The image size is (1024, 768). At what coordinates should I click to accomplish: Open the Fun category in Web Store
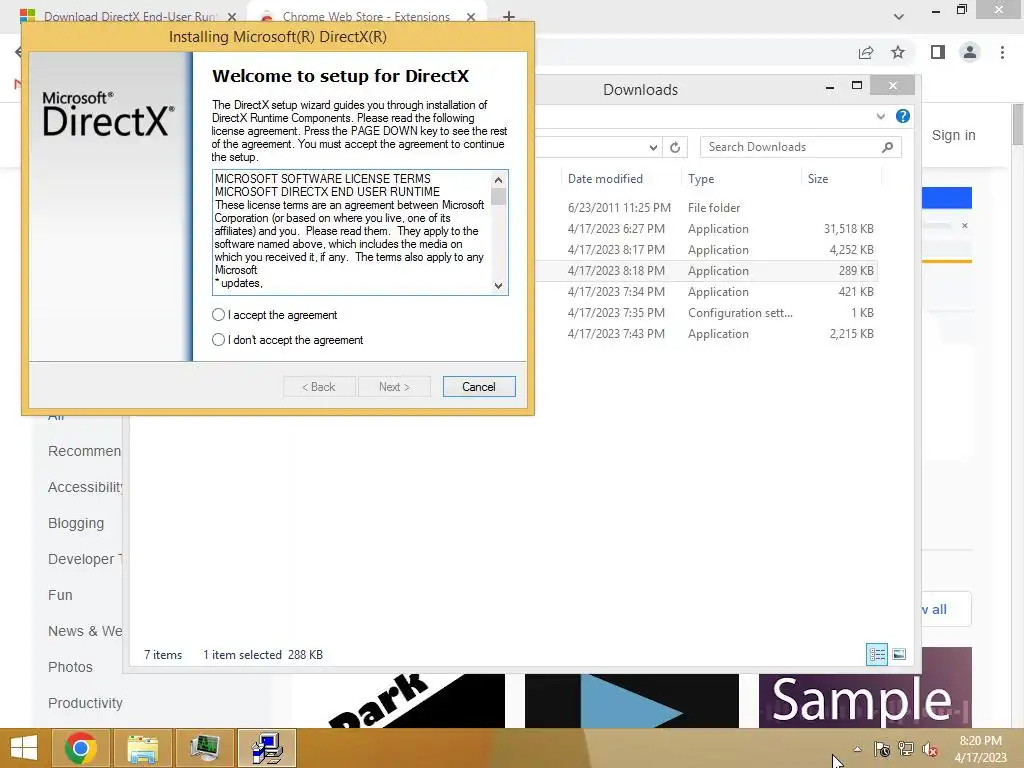[x=60, y=595]
